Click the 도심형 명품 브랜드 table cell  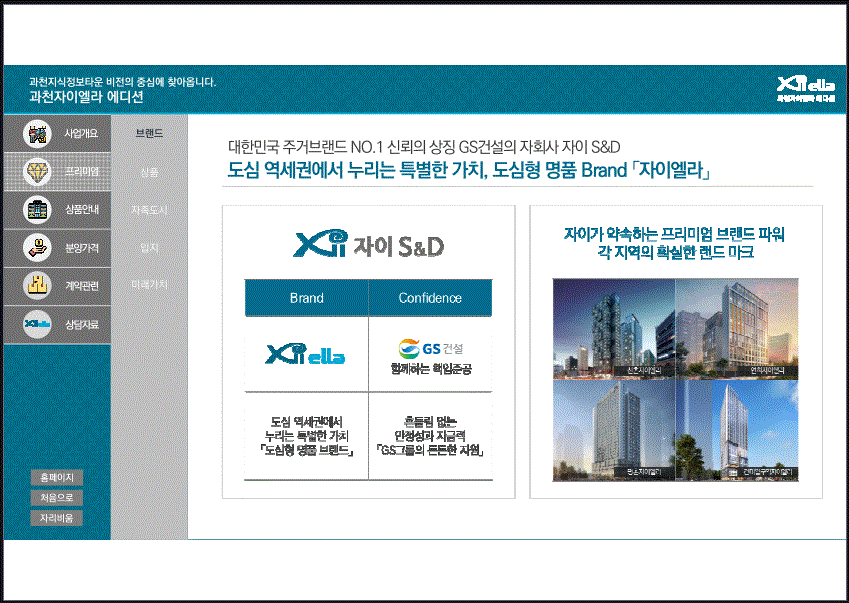pos(306,436)
